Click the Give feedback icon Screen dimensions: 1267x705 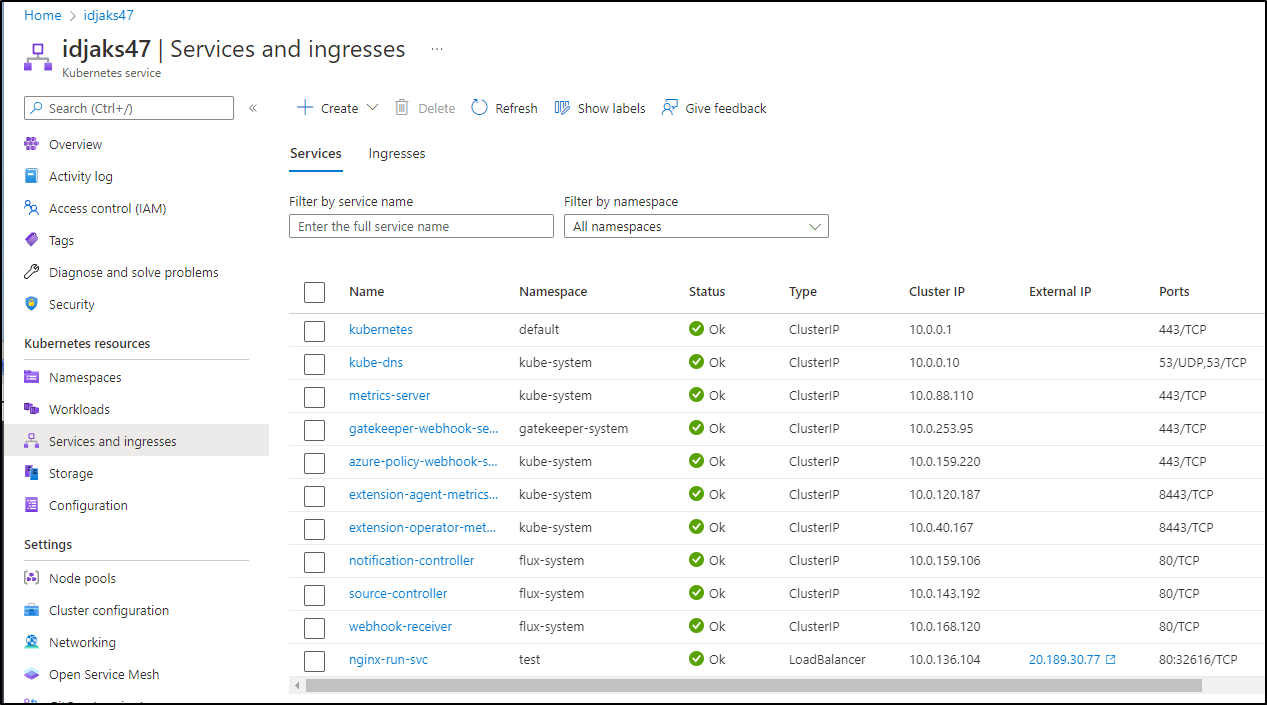(669, 107)
